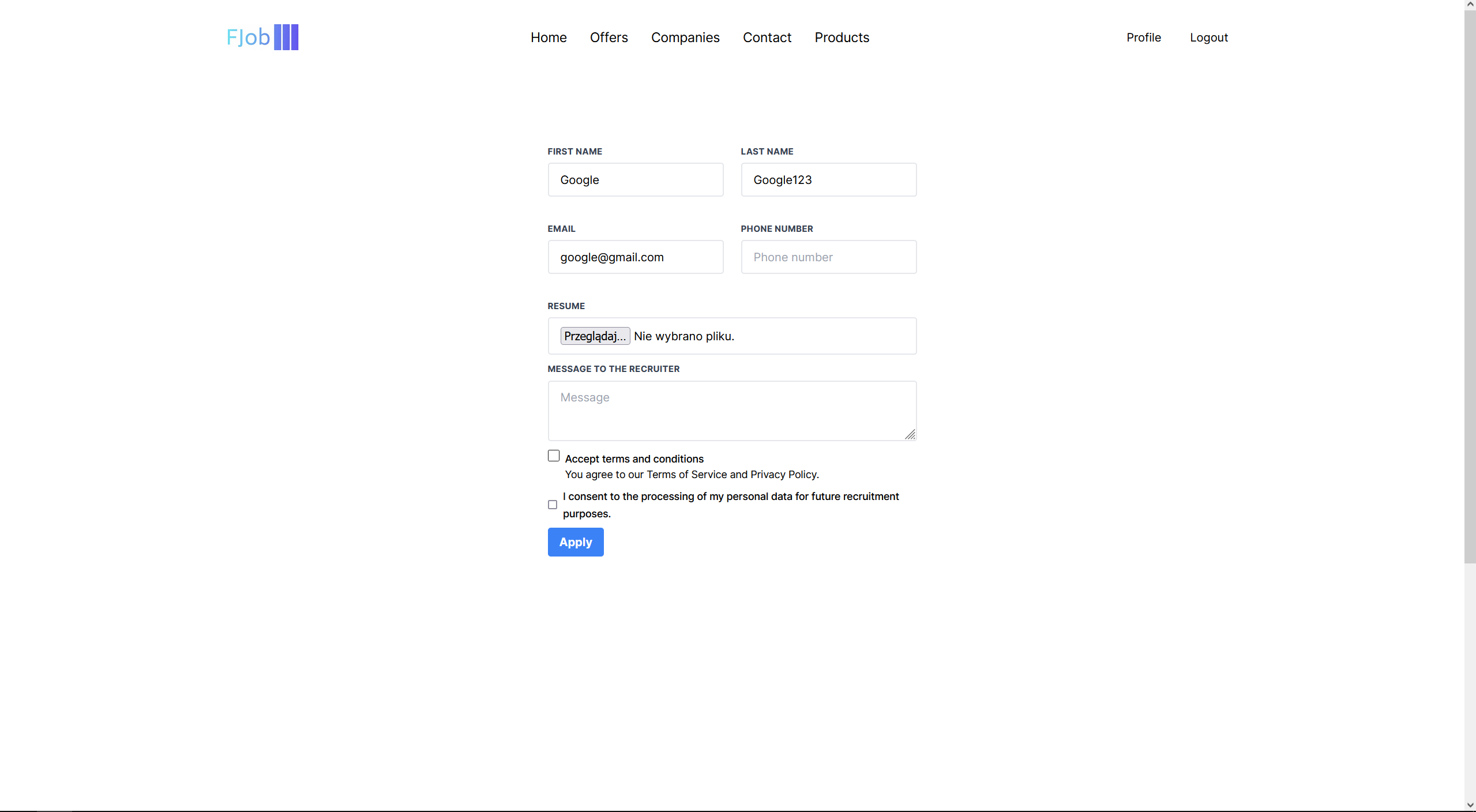Open the Companies navigation link
Image resolution: width=1476 pixels, height=812 pixels.
[x=685, y=37]
